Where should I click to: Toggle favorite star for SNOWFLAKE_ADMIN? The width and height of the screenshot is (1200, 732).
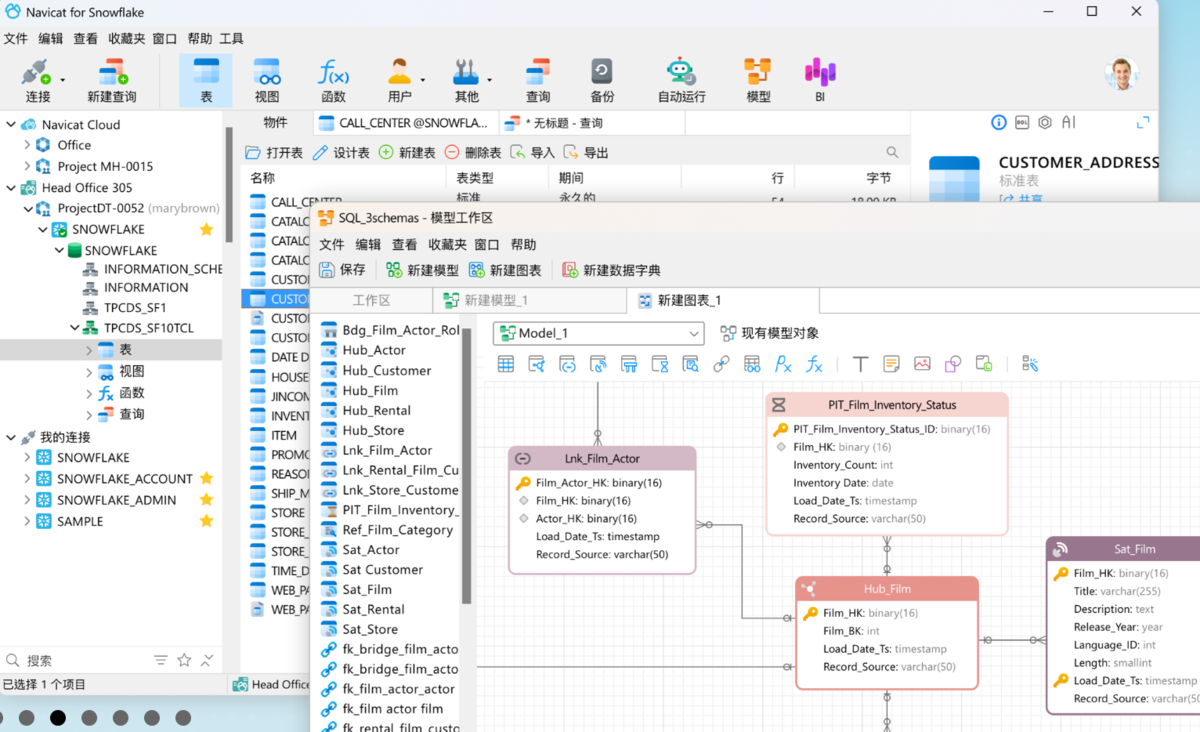206,500
